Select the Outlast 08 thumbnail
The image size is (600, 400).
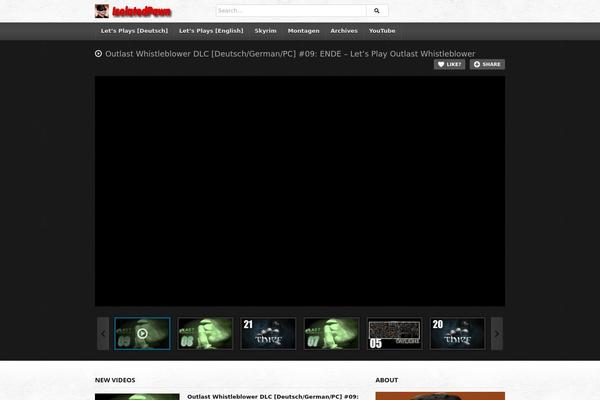pyautogui.click(x=205, y=333)
